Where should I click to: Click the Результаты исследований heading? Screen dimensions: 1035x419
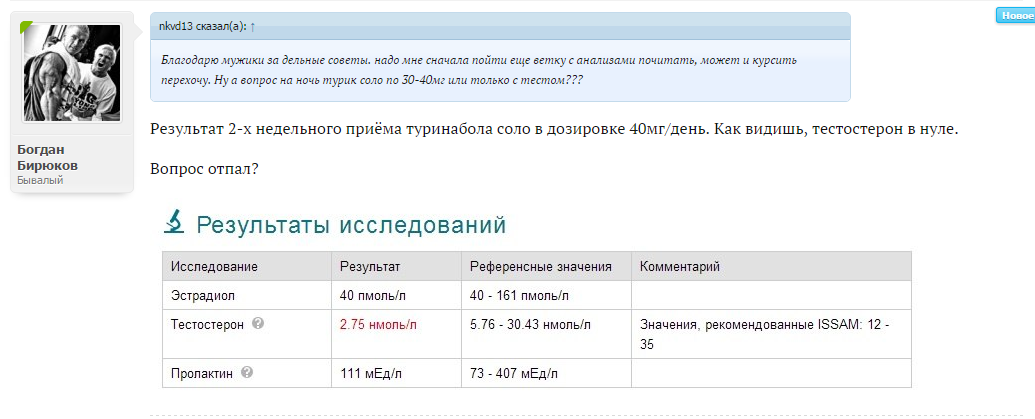(350, 225)
